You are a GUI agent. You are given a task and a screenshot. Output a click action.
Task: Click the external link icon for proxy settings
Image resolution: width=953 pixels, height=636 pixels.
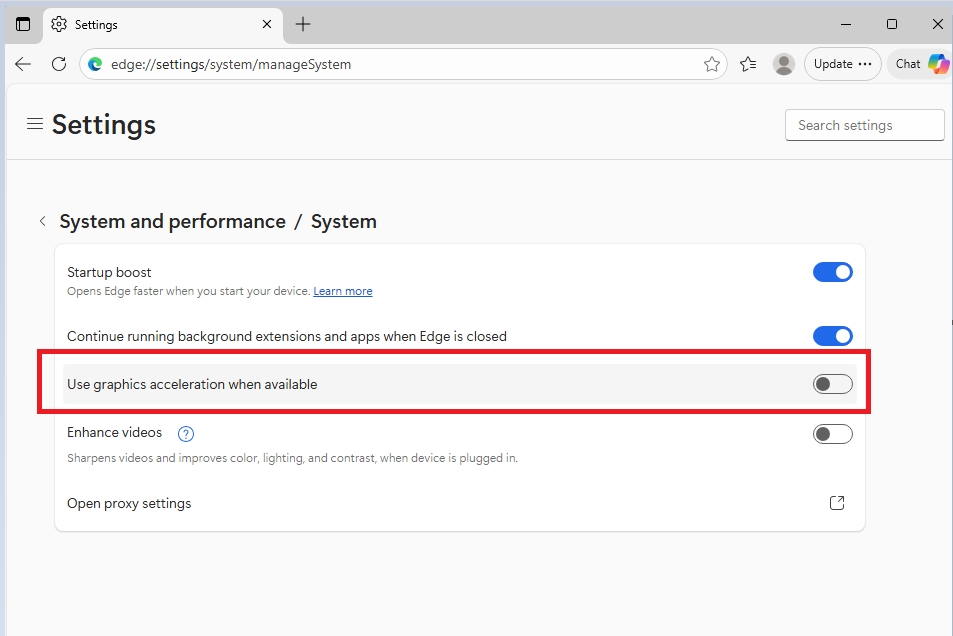pyautogui.click(x=837, y=503)
